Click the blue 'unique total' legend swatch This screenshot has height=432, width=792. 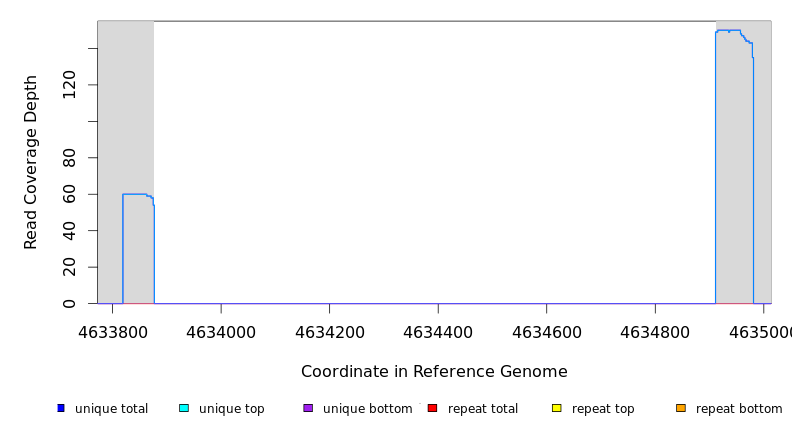click(x=61, y=408)
